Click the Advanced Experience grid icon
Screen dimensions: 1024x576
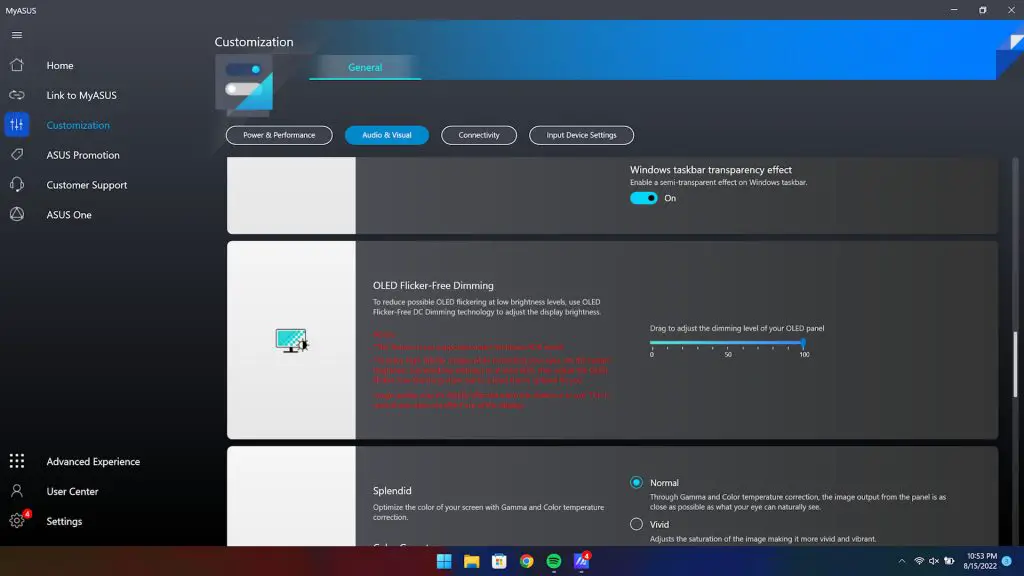(17, 461)
